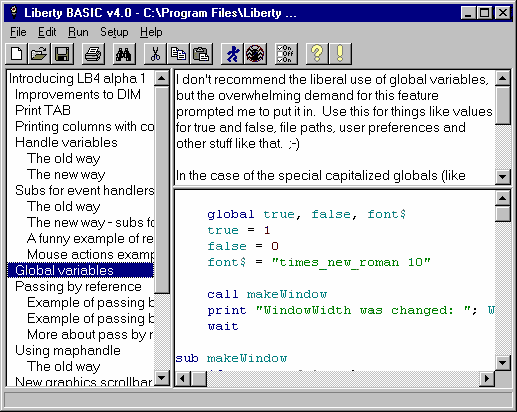The image size is (517, 412).
Task: Click topic list scroll up arrow
Action: coord(162,79)
